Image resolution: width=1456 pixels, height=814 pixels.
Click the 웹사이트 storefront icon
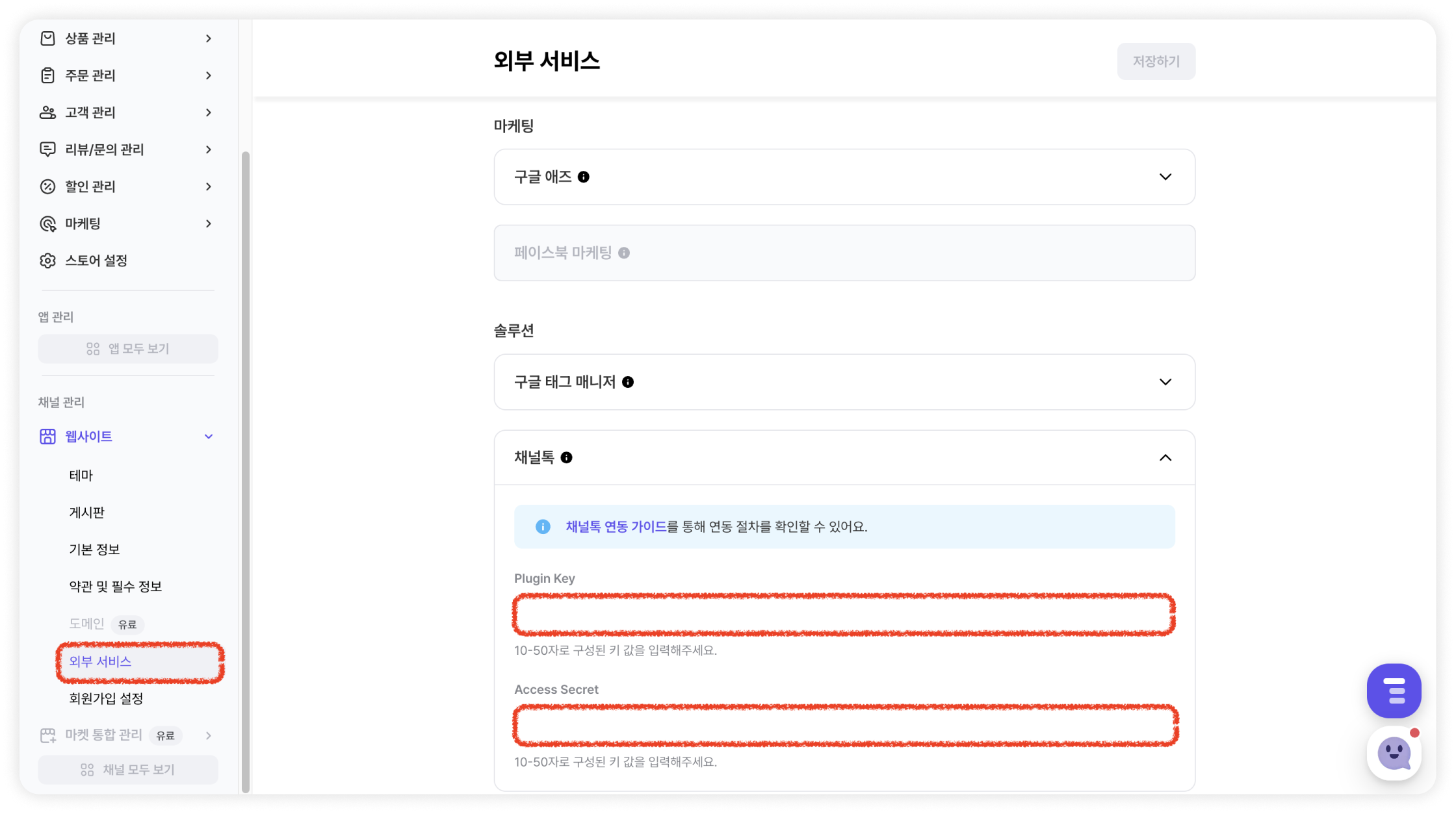coord(47,436)
